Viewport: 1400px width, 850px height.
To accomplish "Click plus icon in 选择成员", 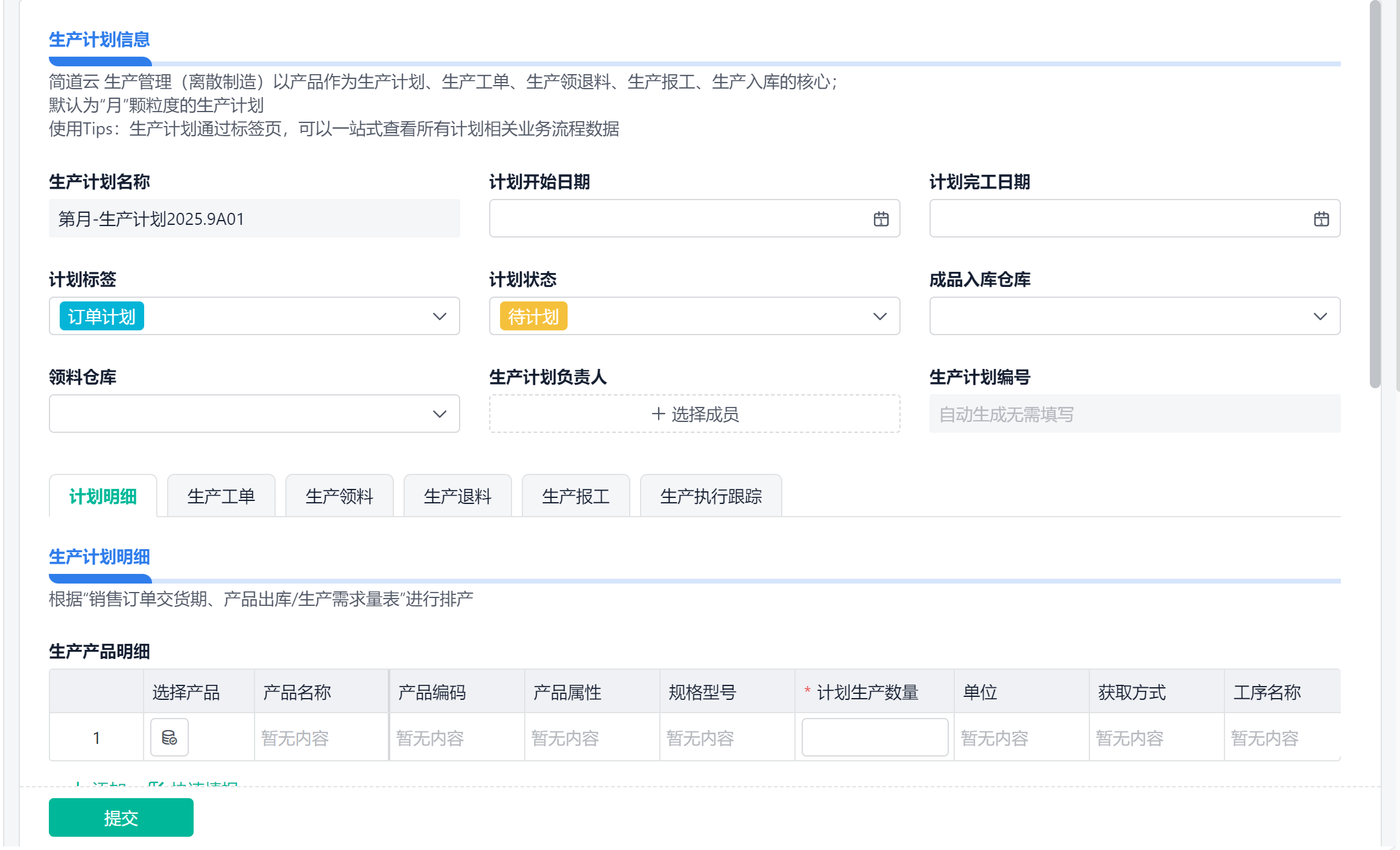I will pos(658,414).
